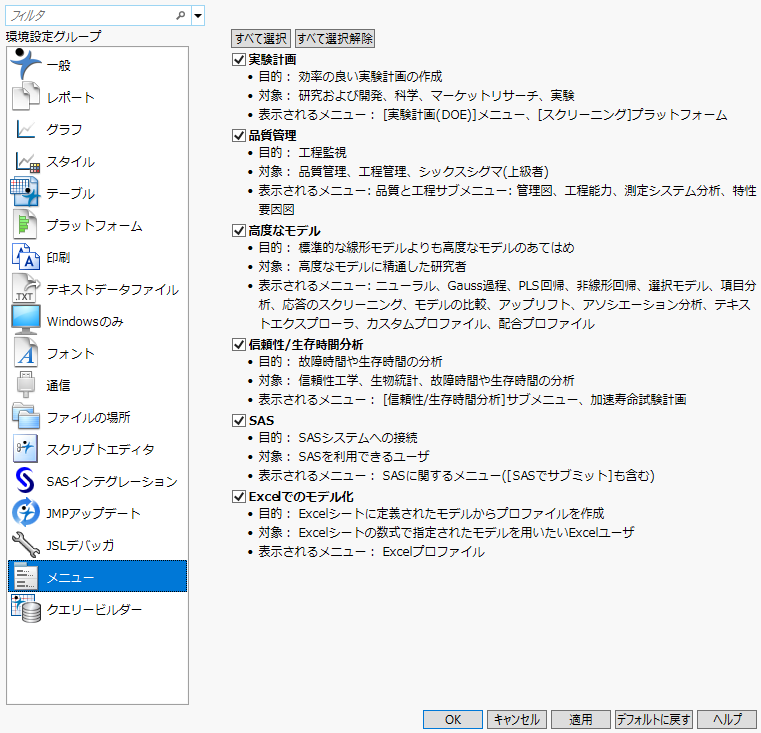Disable the Excelでのモデル化 checkbox
This screenshot has width=761, height=733.
coord(239,496)
